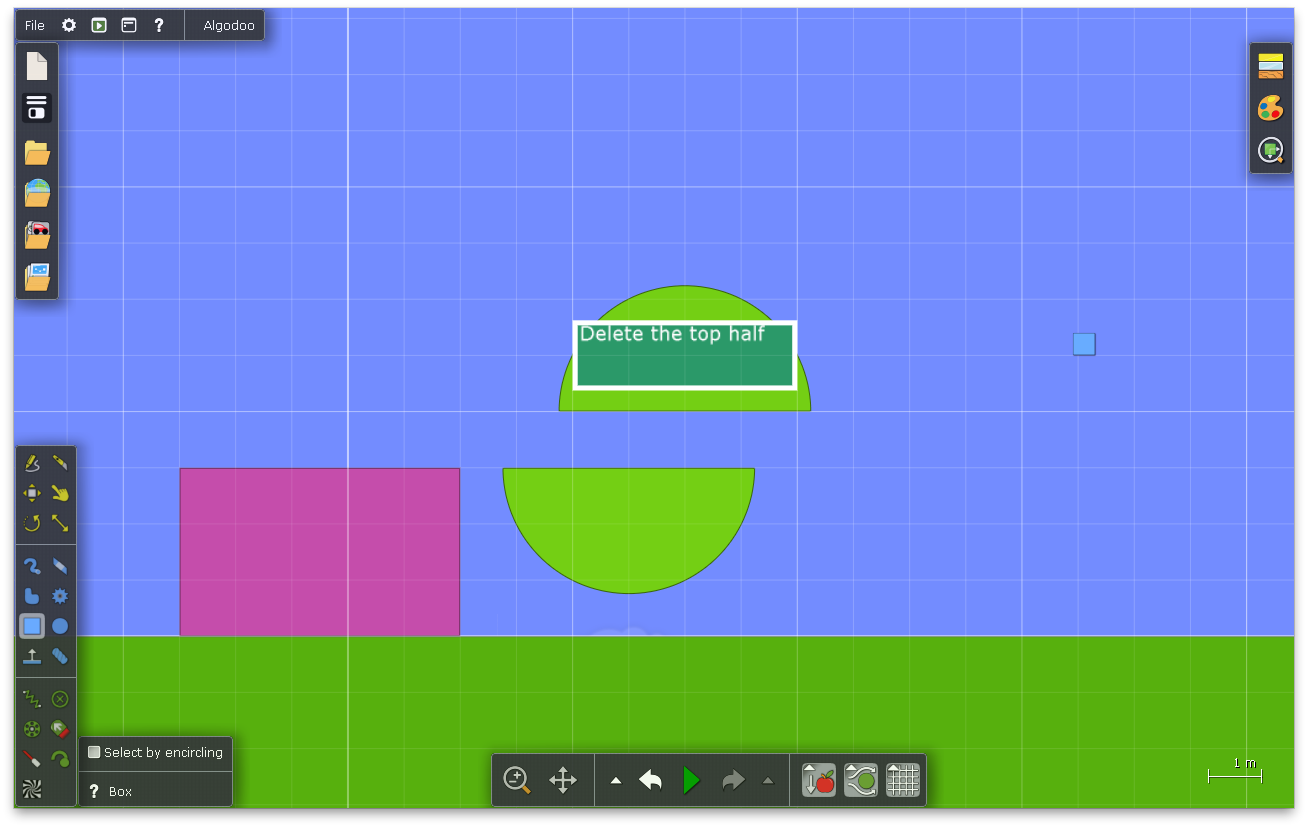1308x828 pixels.
Task: Select the Drag hand tool
Action: tap(60, 493)
